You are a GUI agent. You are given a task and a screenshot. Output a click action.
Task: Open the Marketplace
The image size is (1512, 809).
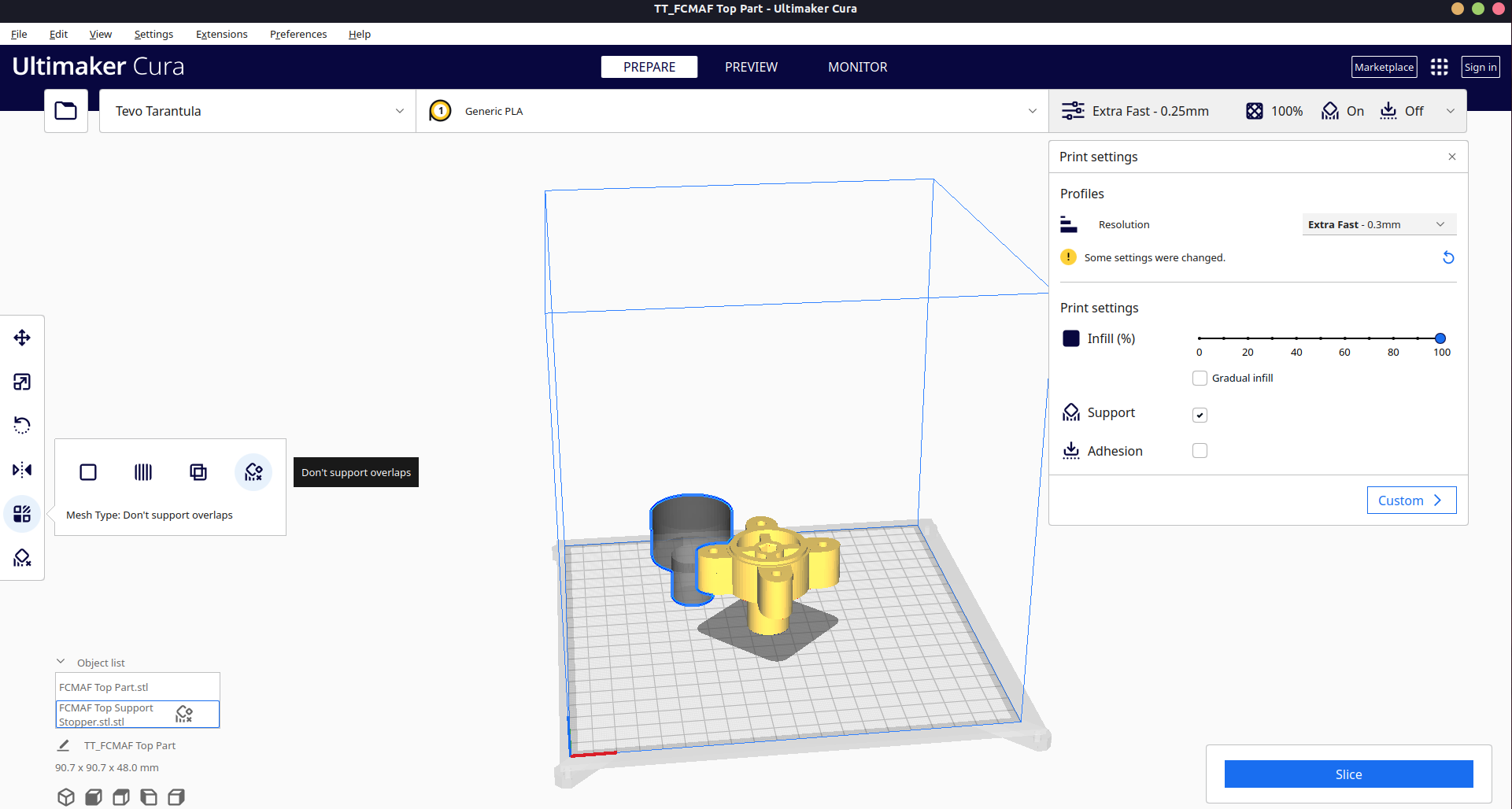(x=1384, y=67)
